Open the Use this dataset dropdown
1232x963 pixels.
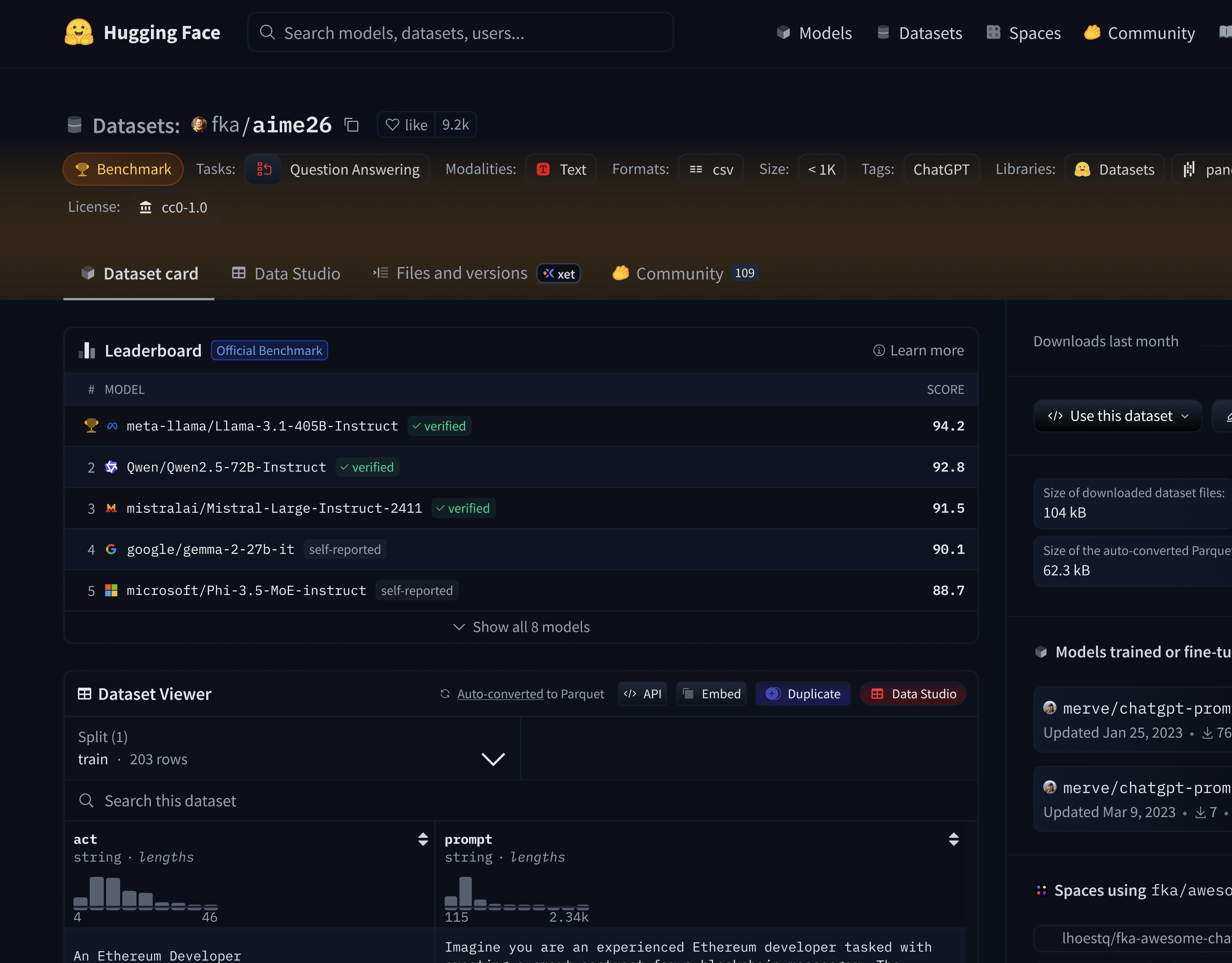click(x=1117, y=416)
